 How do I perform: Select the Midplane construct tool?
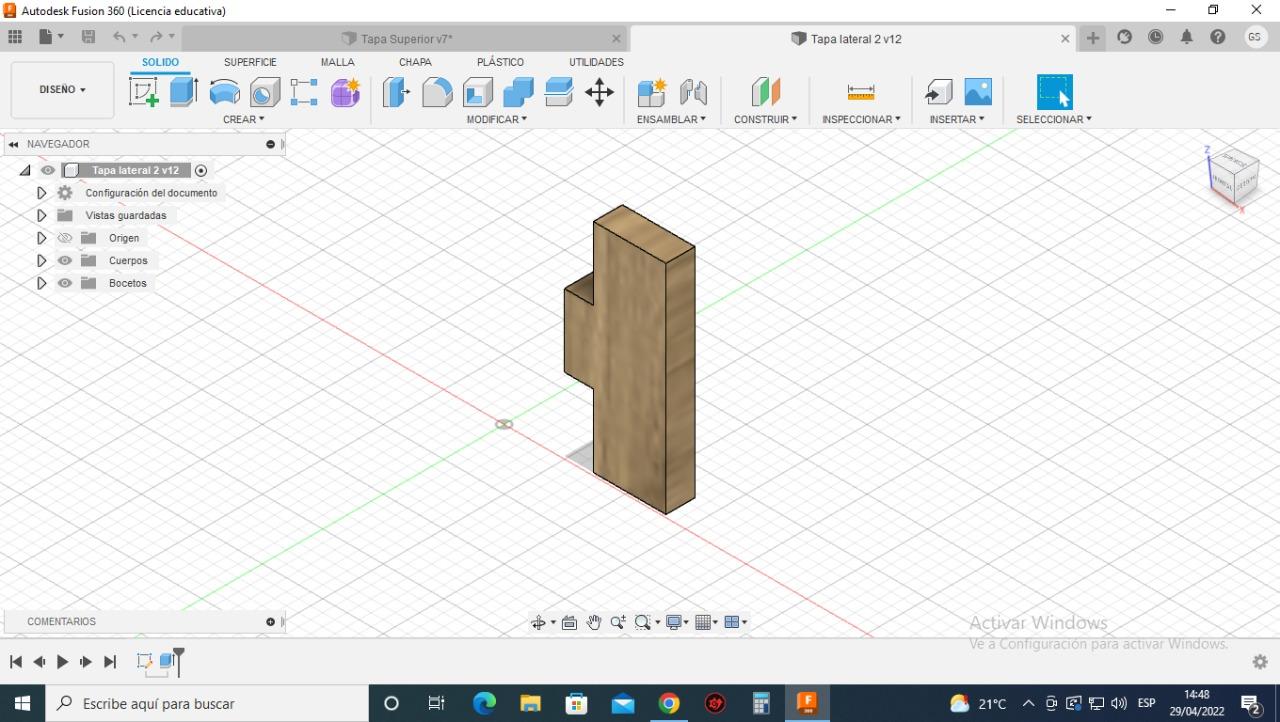click(x=766, y=92)
